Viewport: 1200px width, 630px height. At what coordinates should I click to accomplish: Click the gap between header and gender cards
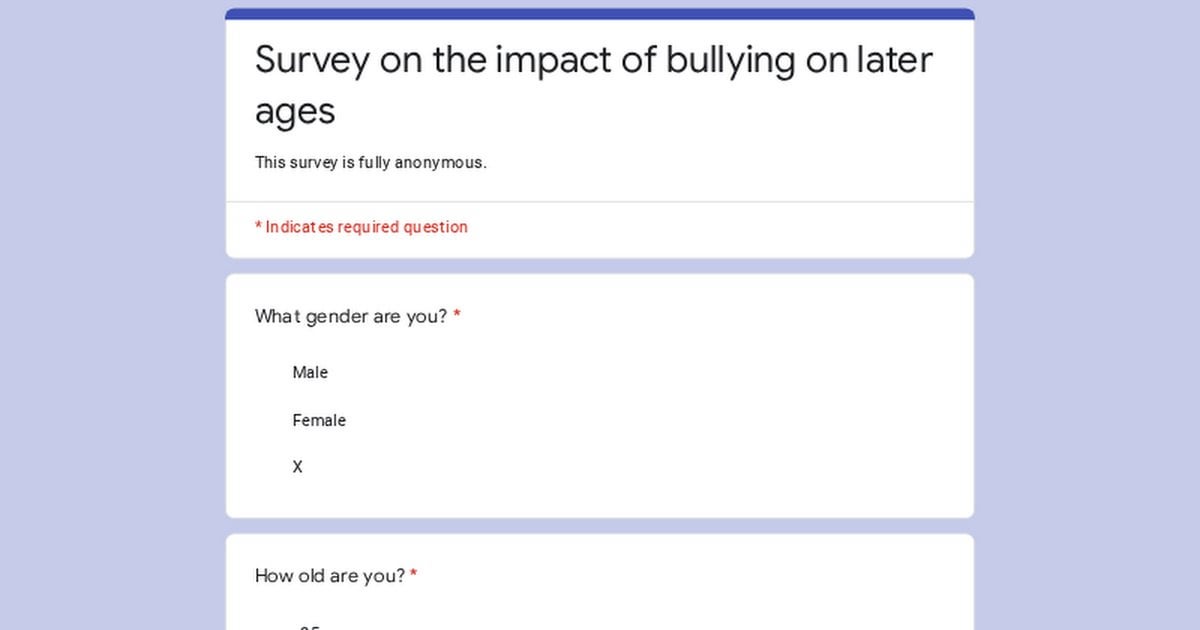(600, 266)
